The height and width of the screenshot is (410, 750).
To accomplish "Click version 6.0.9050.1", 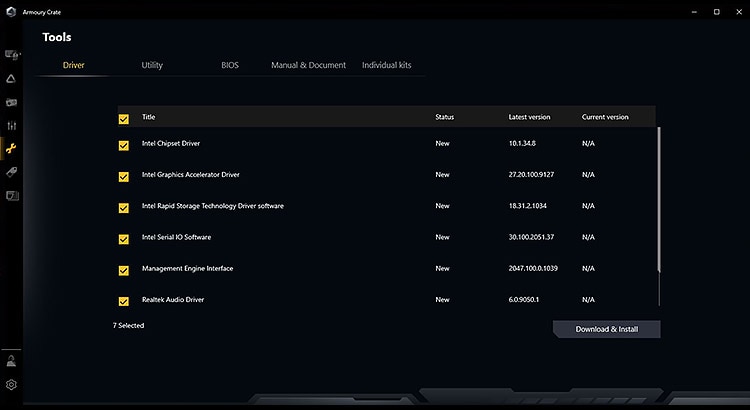I will click(523, 299).
